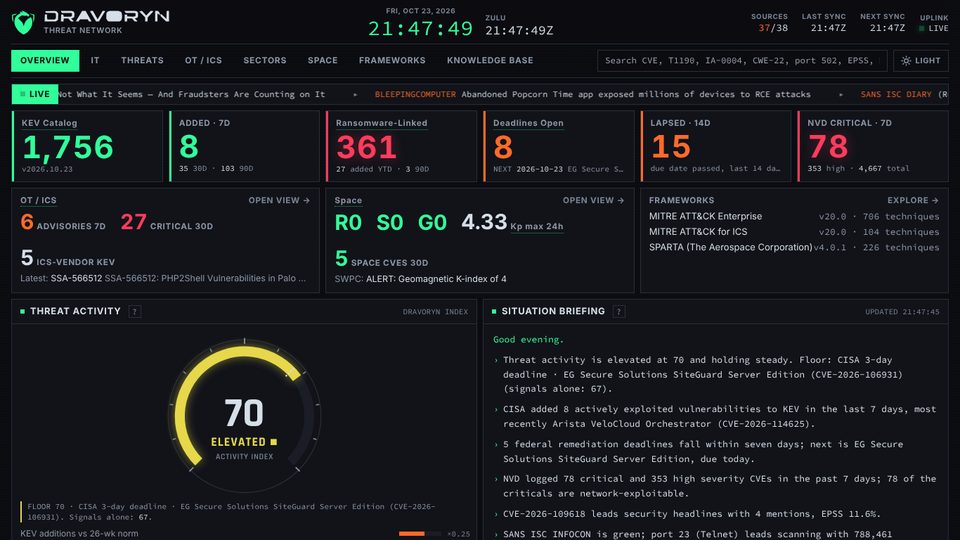Open the BLEEPINGCOMPUTER ticker headline

click(593, 94)
